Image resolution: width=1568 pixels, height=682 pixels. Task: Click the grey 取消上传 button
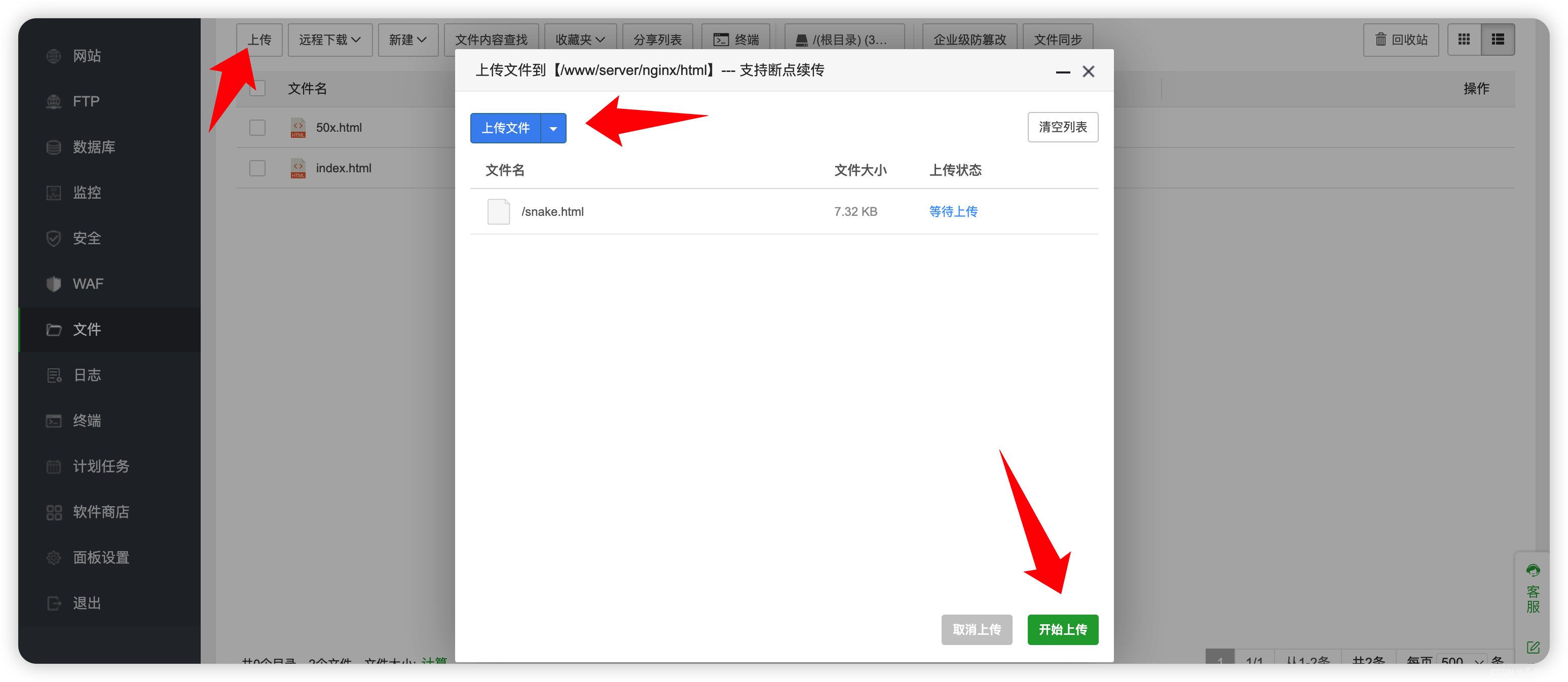click(x=977, y=630)
